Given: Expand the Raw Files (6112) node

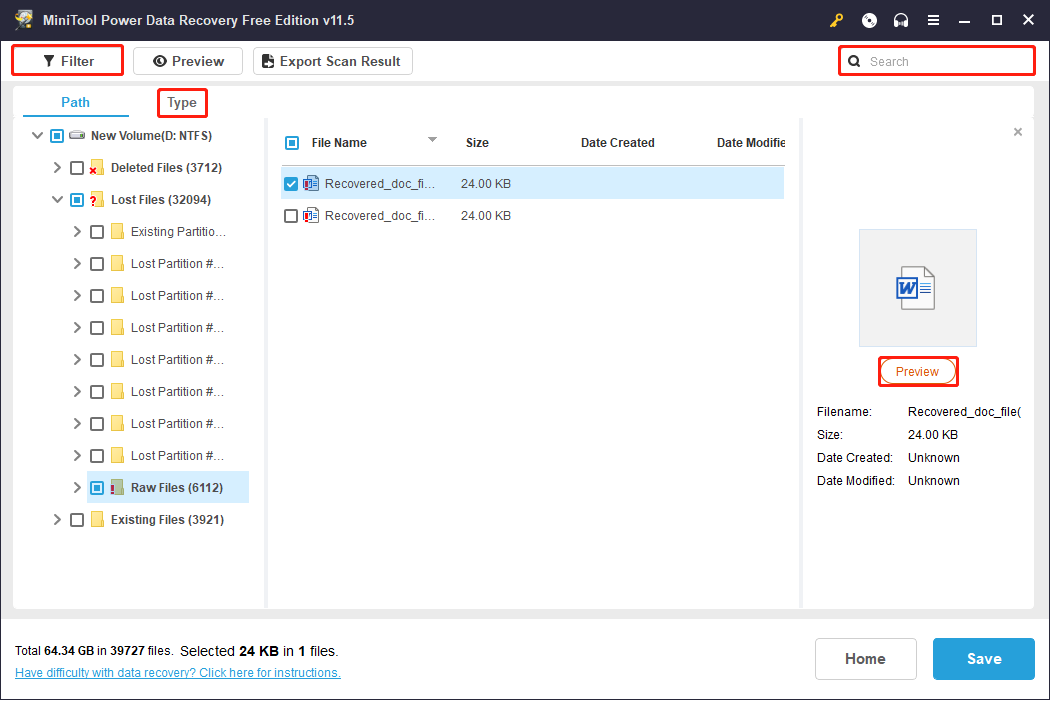Looking at the screenshot, I should pyautogui.click(x=77, y=488).
